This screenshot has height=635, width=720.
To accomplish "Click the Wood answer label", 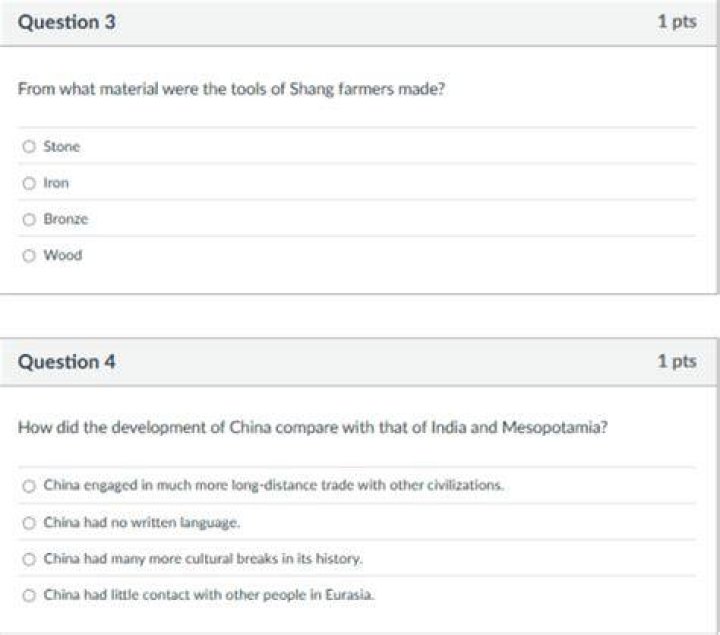I will coord(63,255).
